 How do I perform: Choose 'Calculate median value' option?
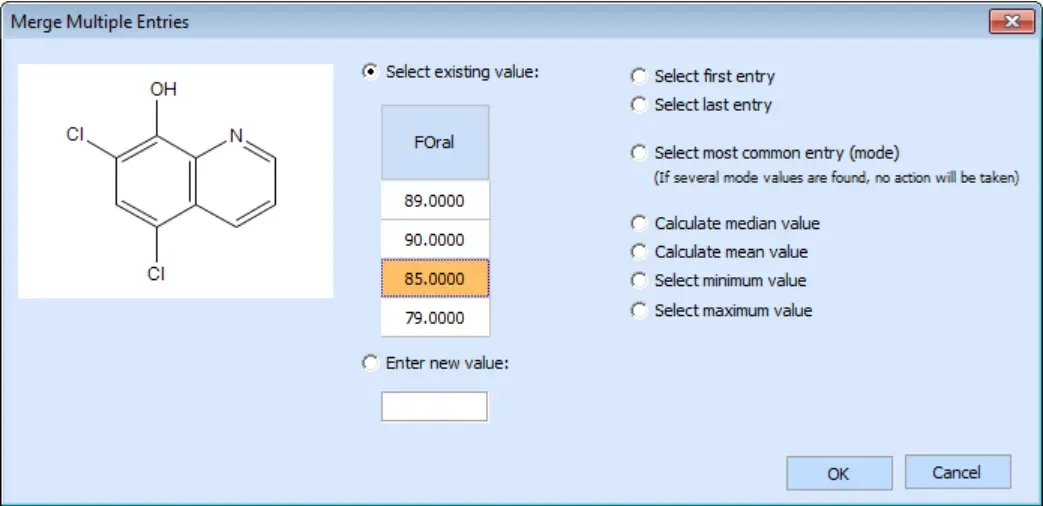click(639, 223)
